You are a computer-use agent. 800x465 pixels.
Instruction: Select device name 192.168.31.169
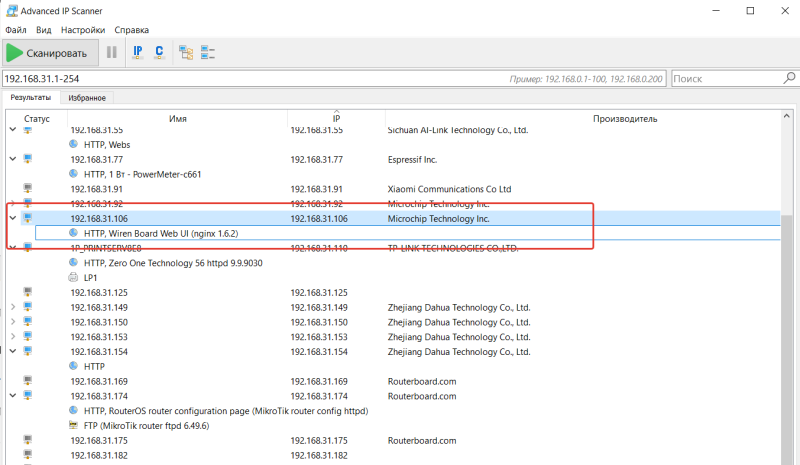(x=99, y=381)
